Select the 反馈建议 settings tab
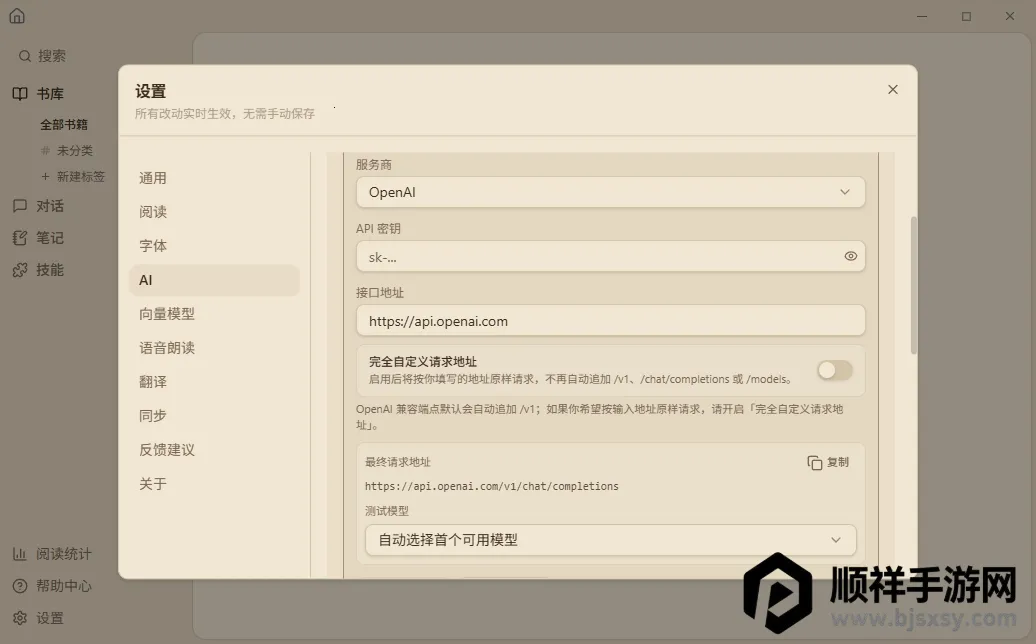Image resolution: width=1036 pixels, height=644 pixels. [214, 450]
